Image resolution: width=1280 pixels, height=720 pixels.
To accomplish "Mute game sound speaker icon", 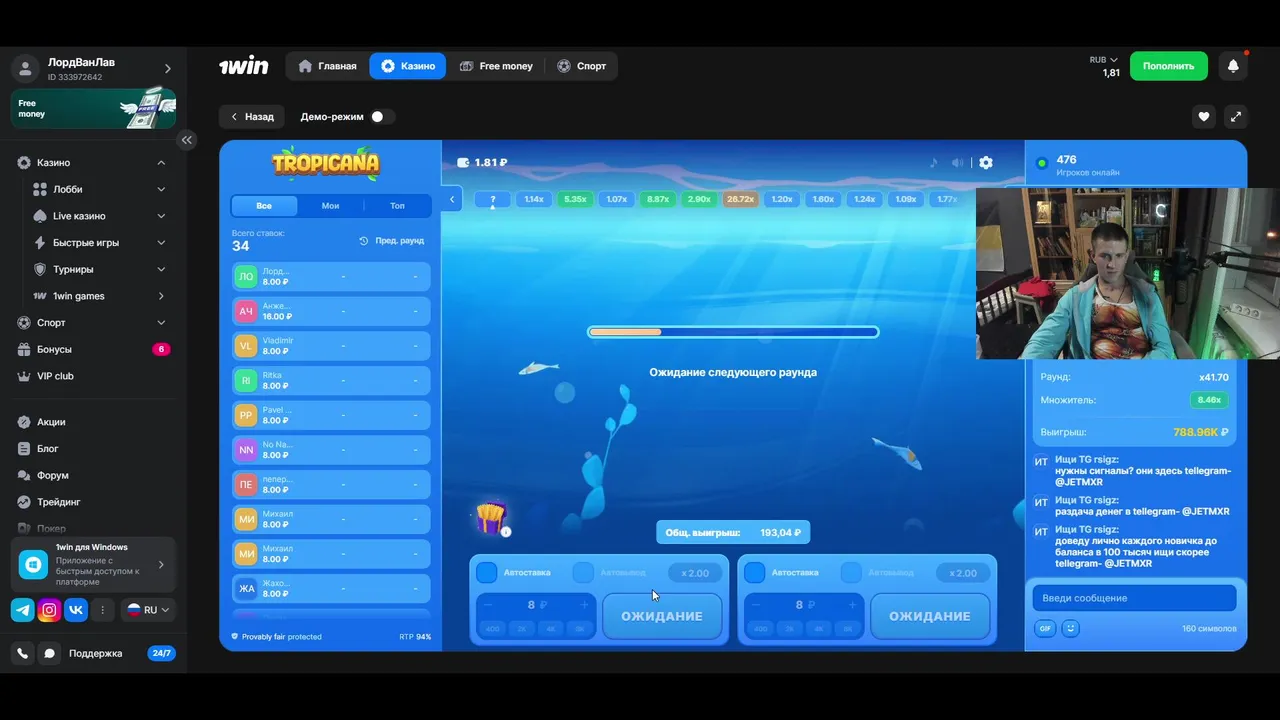I will pyautogui.click(x=958, y=163).
